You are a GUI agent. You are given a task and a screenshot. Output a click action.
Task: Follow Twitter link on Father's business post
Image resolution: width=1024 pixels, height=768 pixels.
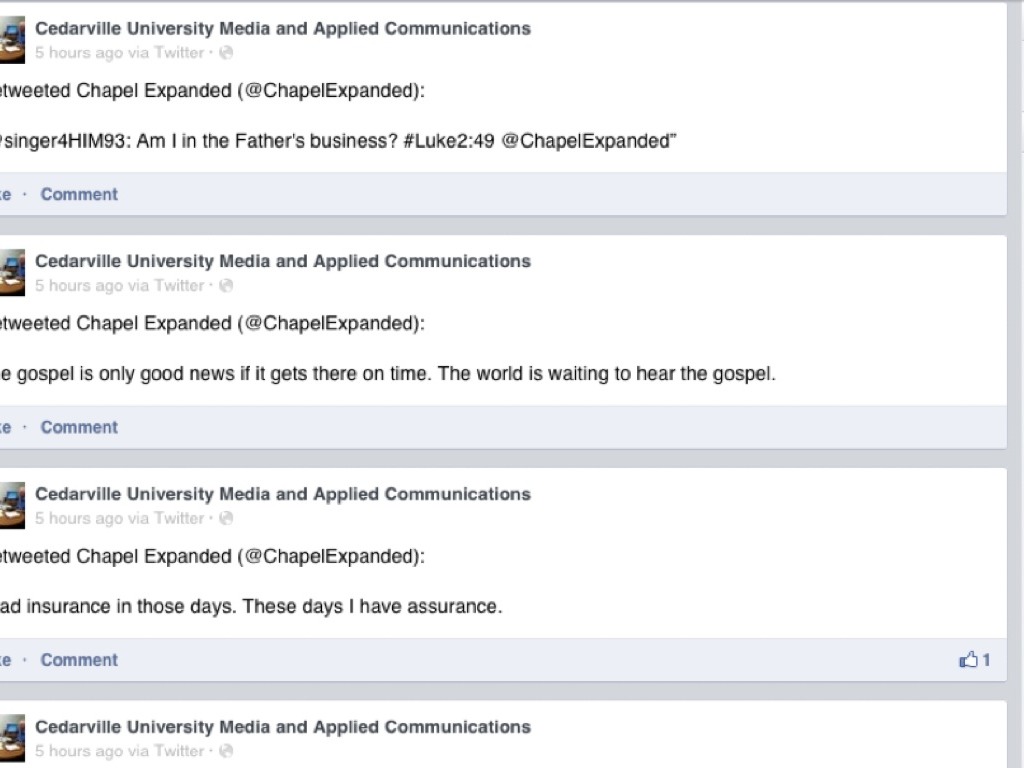click(179, 53)
